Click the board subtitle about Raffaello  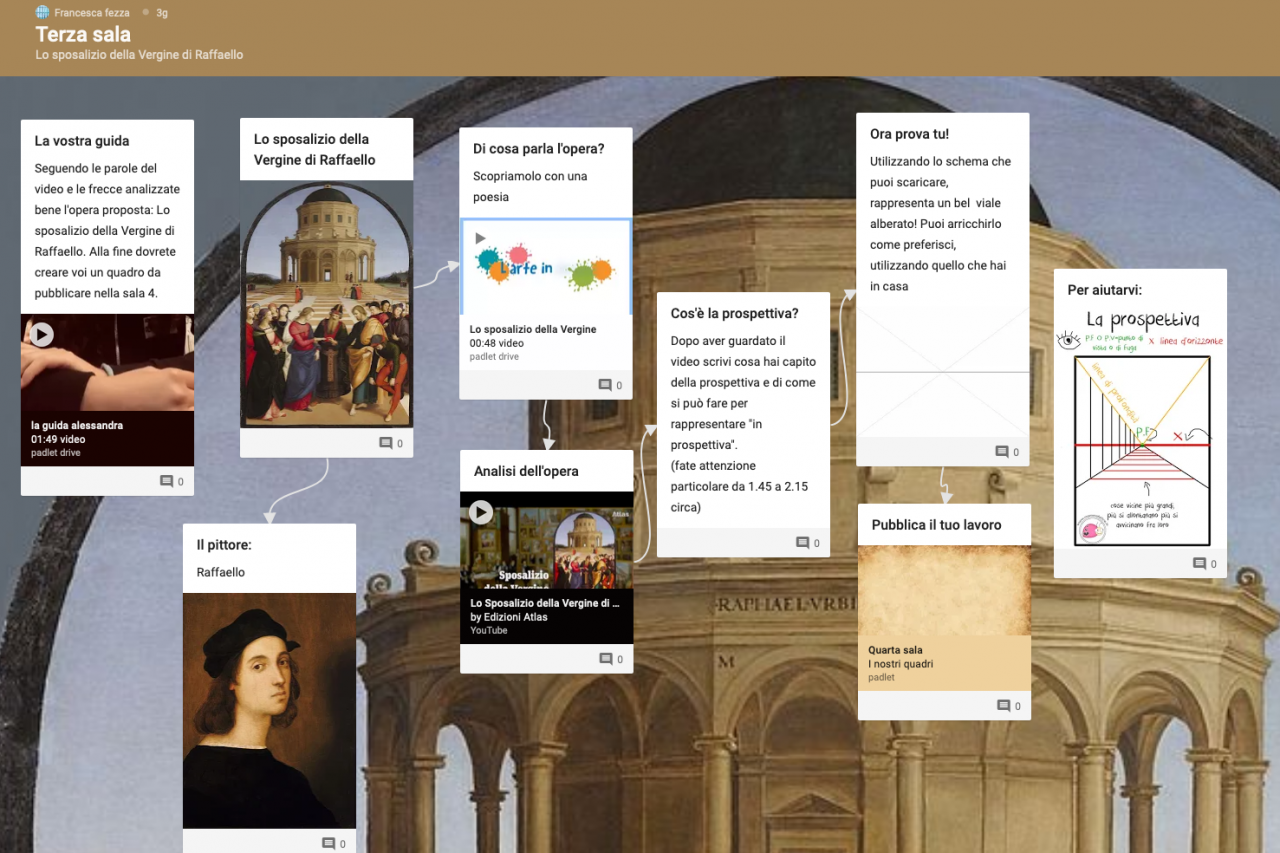point(139,55)
